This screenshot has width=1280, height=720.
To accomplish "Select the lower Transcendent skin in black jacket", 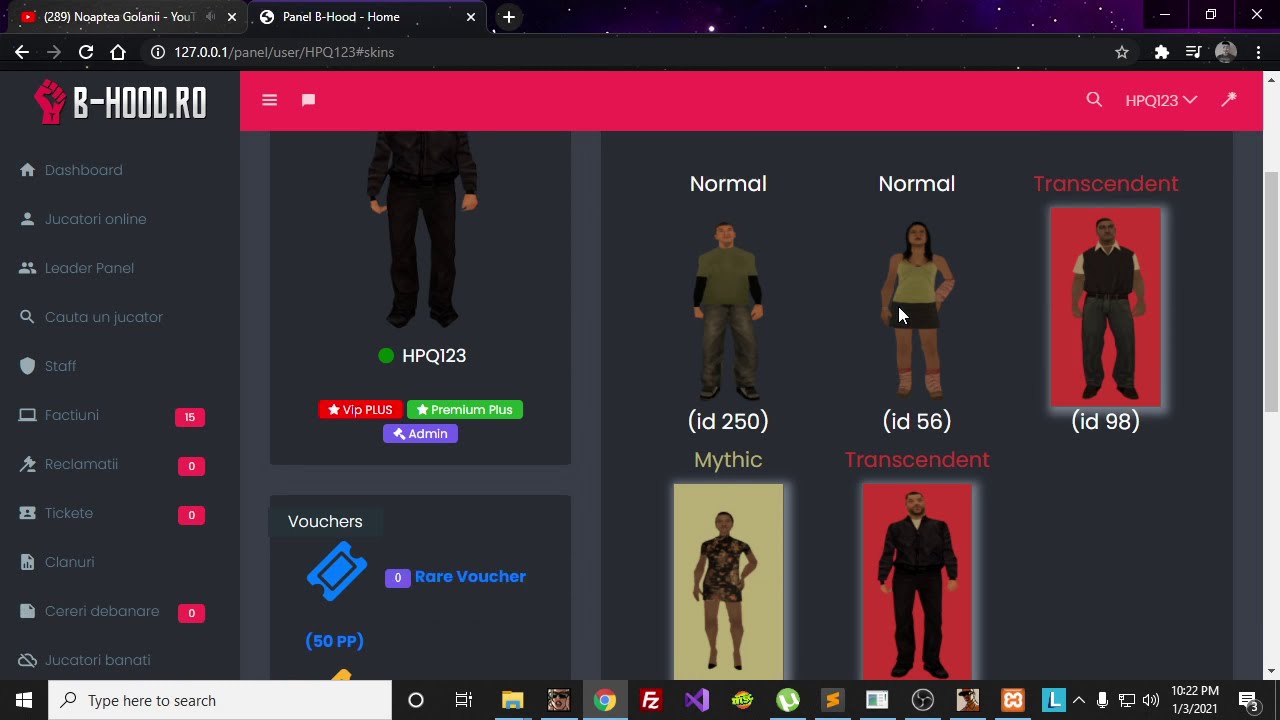I will pos(917,582).
